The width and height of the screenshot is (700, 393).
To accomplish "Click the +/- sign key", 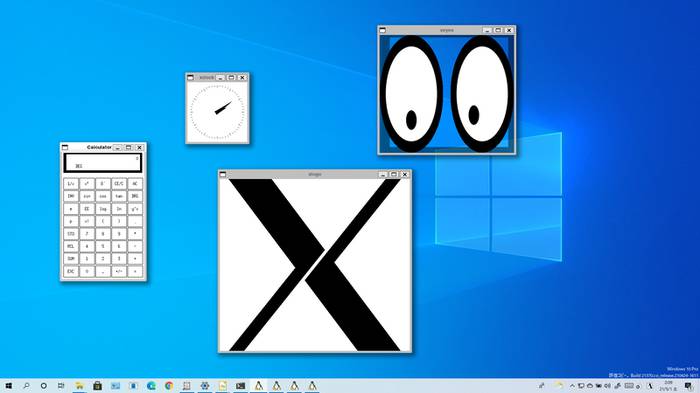I will (119, 271).
